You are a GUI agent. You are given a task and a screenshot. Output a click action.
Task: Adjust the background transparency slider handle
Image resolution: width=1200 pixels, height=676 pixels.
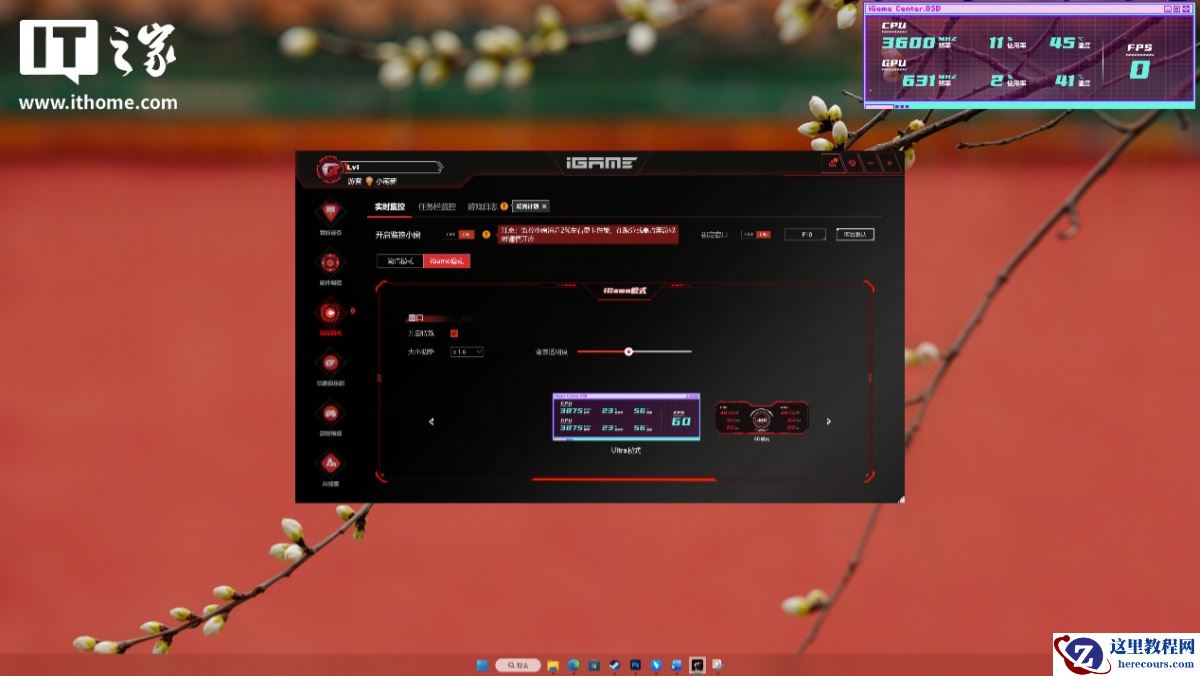(x=629, y=351)
